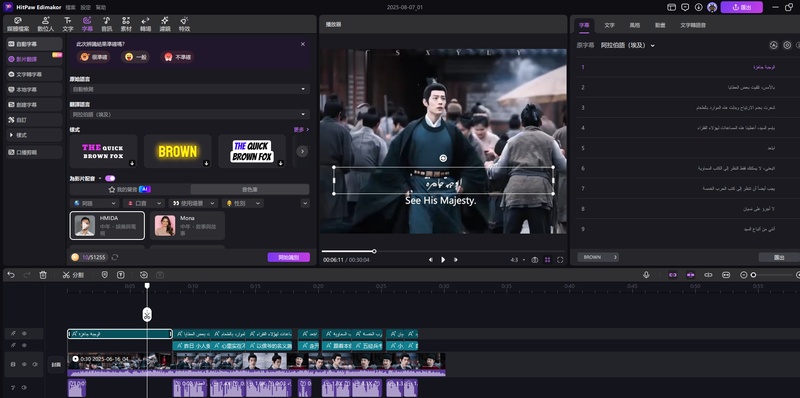The width and height of the screenshot is (800, 398).
Task: Rate the result as 很準確
Action: click(x=93, y=58)
